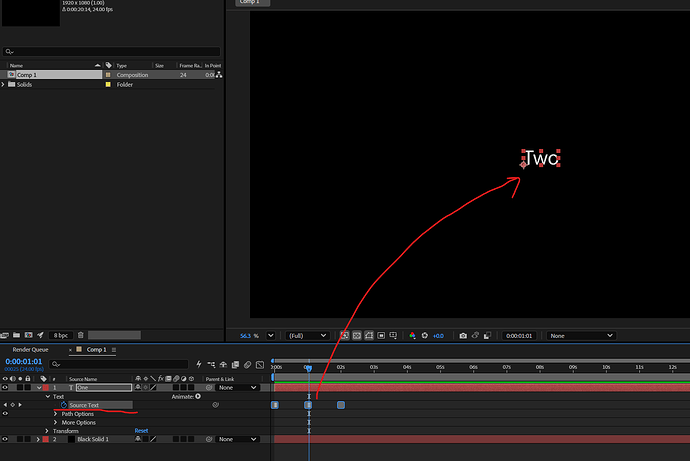Viewport: 690px width, 461px height.
Task: Select the third Source Text keyframe
Action: point(341,405)
